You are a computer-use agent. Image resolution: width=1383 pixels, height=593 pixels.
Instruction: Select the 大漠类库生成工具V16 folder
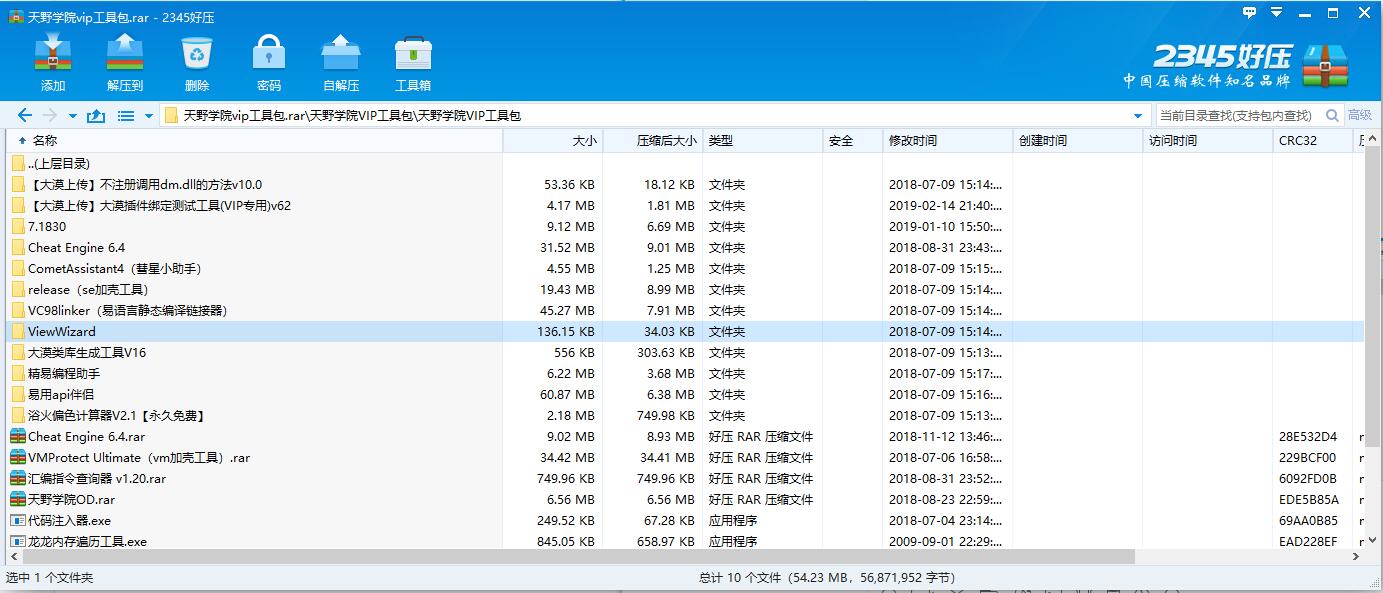(685, 352)
